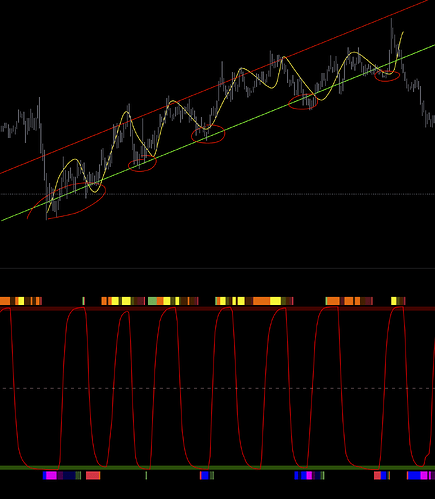Click the pink-red block in the bottom signal strip
The height and width of the screenshot is (499, 435).
(93, 475)
